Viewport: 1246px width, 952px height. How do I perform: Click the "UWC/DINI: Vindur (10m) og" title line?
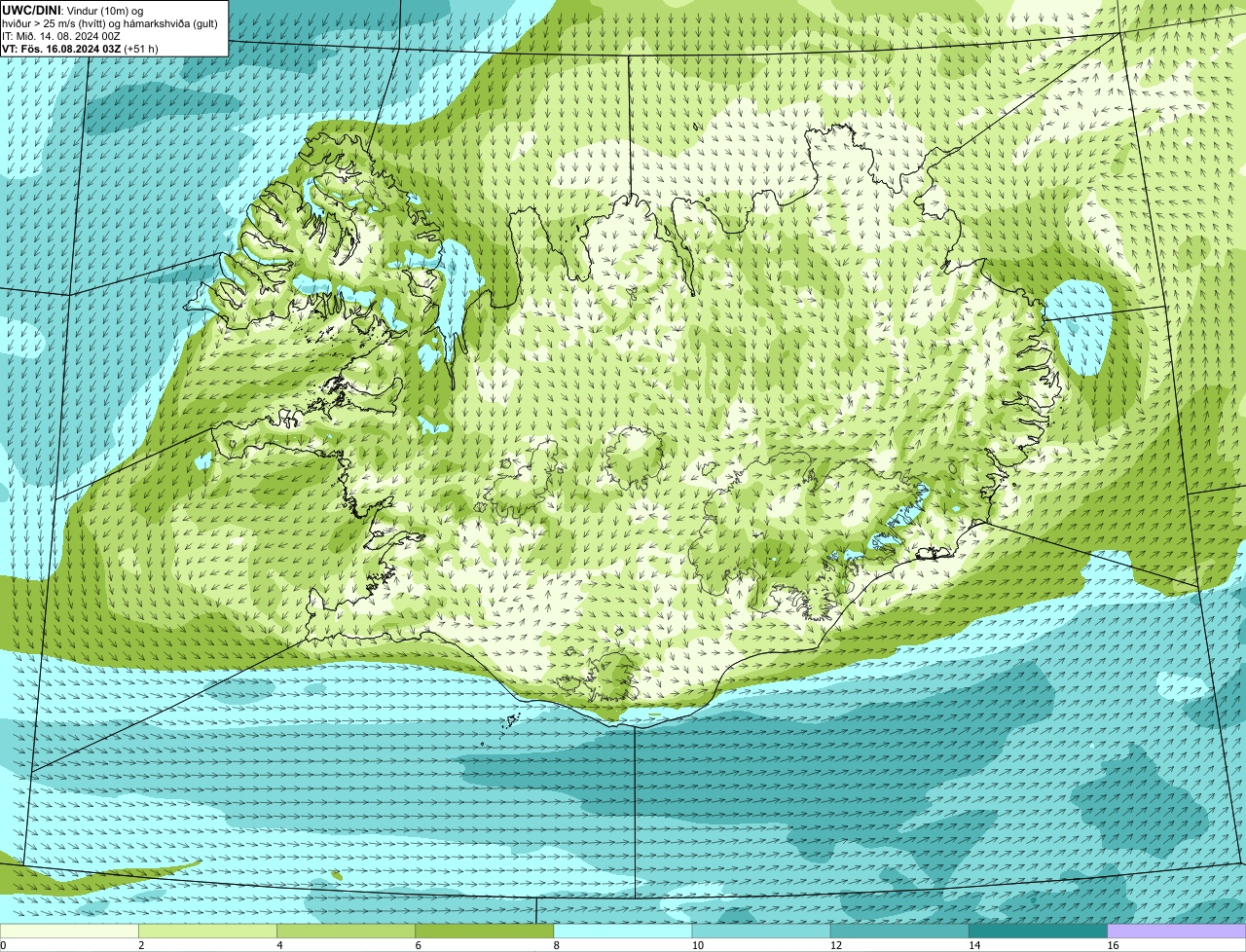click(73, 11)
